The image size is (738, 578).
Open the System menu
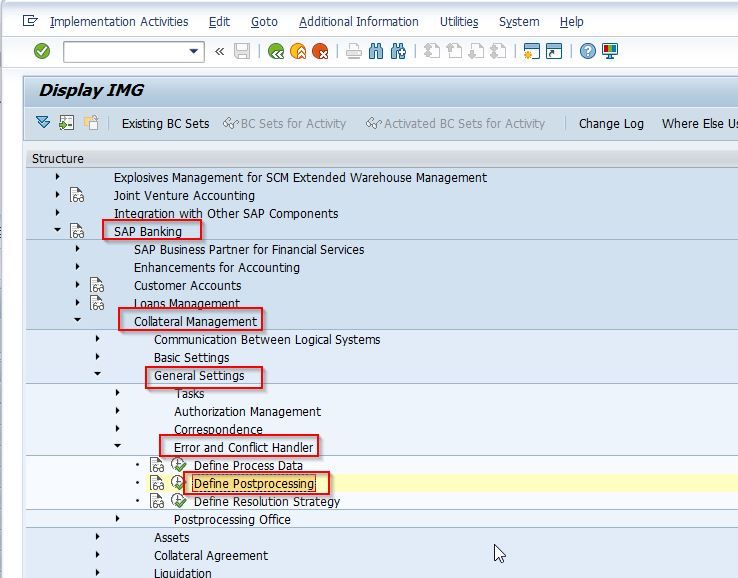click(519, 22)
